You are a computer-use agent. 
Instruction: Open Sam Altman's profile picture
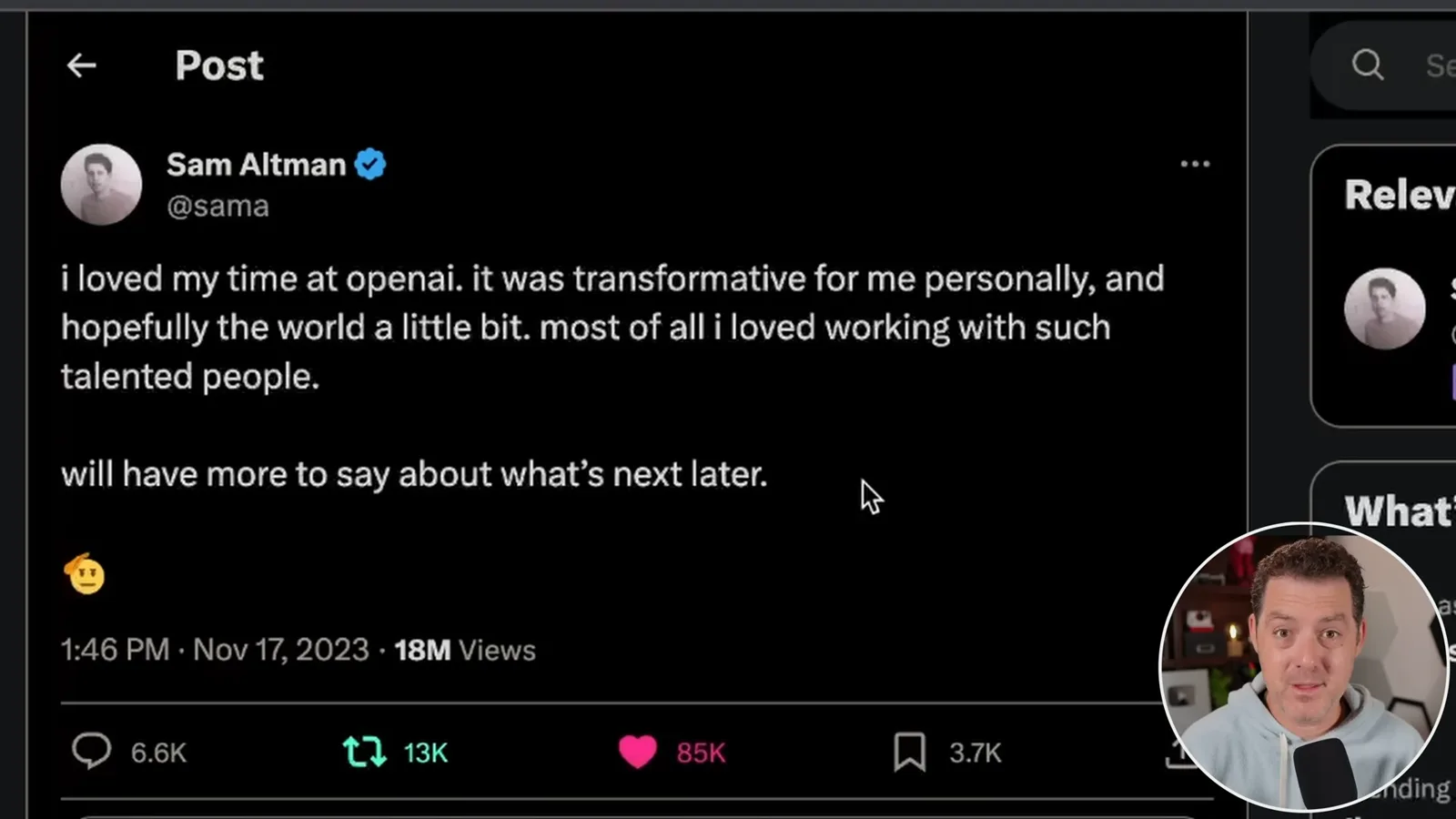coord(101,185)
